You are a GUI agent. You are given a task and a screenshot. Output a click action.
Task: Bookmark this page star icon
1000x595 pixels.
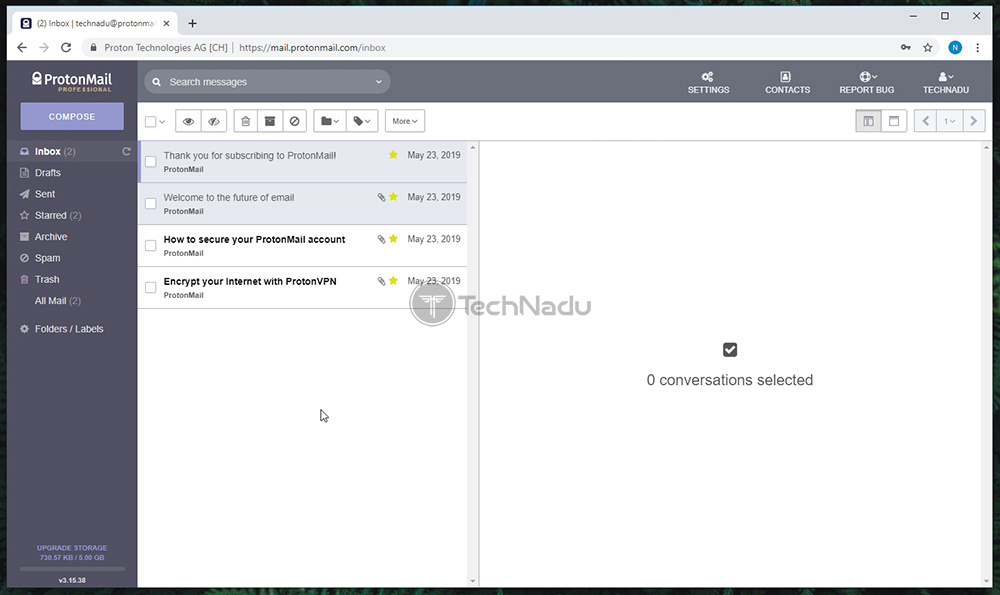click(x=927, y=47)
